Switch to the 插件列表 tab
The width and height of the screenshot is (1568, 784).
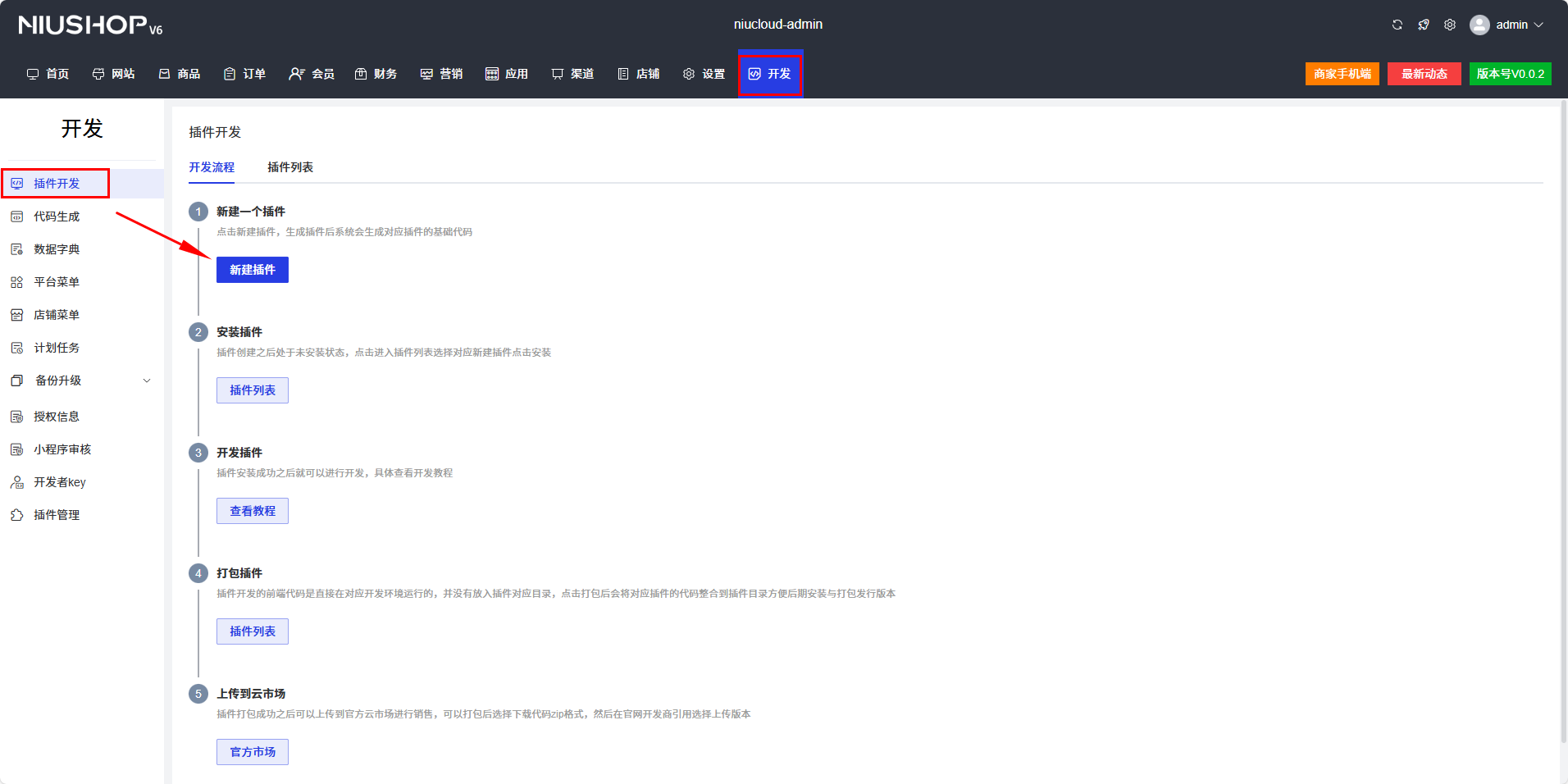(290, 167)
